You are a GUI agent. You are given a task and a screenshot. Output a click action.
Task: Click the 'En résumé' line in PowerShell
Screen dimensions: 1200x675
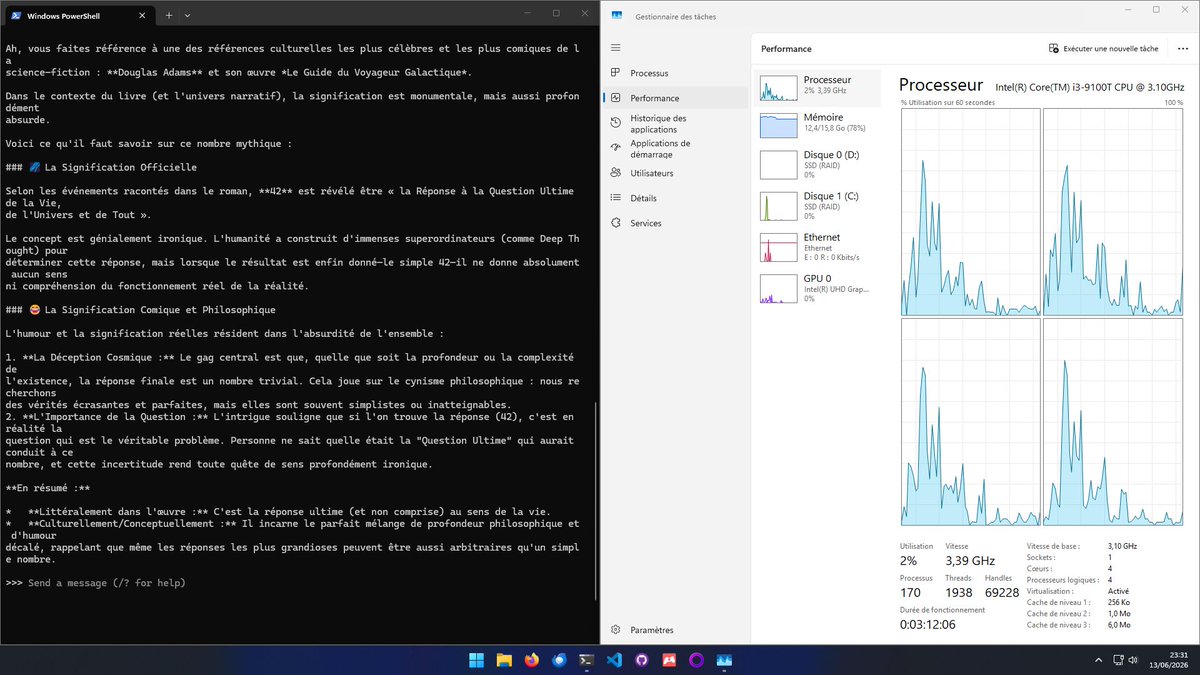pyautogui.click(x=48, y=488)
